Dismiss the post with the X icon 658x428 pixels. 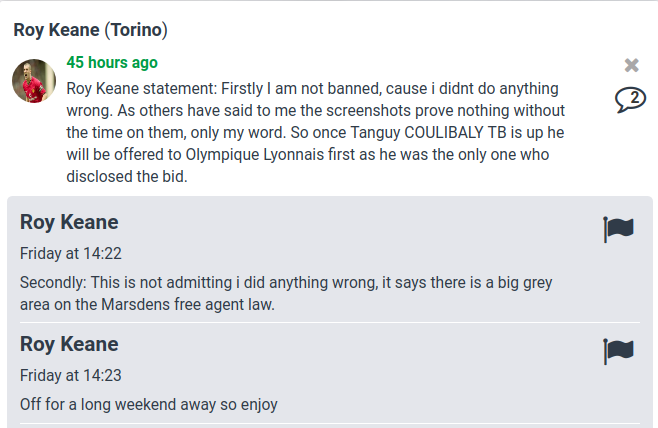point(631,65)
